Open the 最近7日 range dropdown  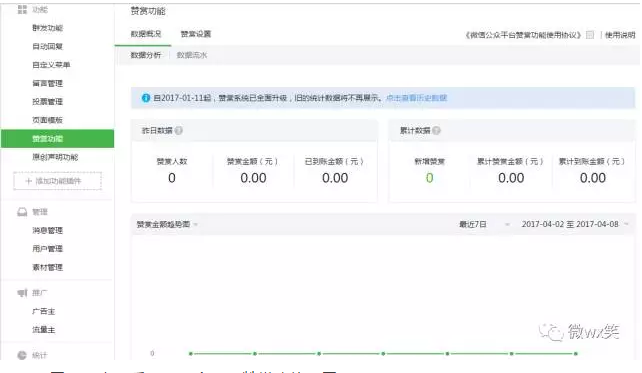pos(484,224)
